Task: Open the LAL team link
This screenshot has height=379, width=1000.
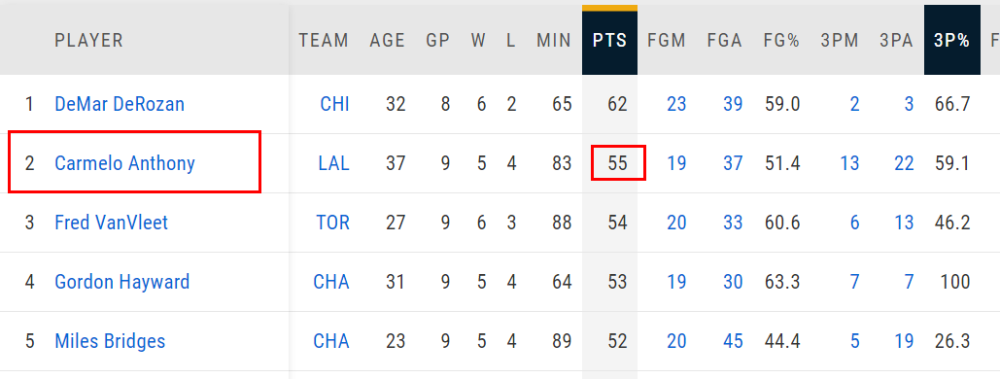Action: coord(334,163)
